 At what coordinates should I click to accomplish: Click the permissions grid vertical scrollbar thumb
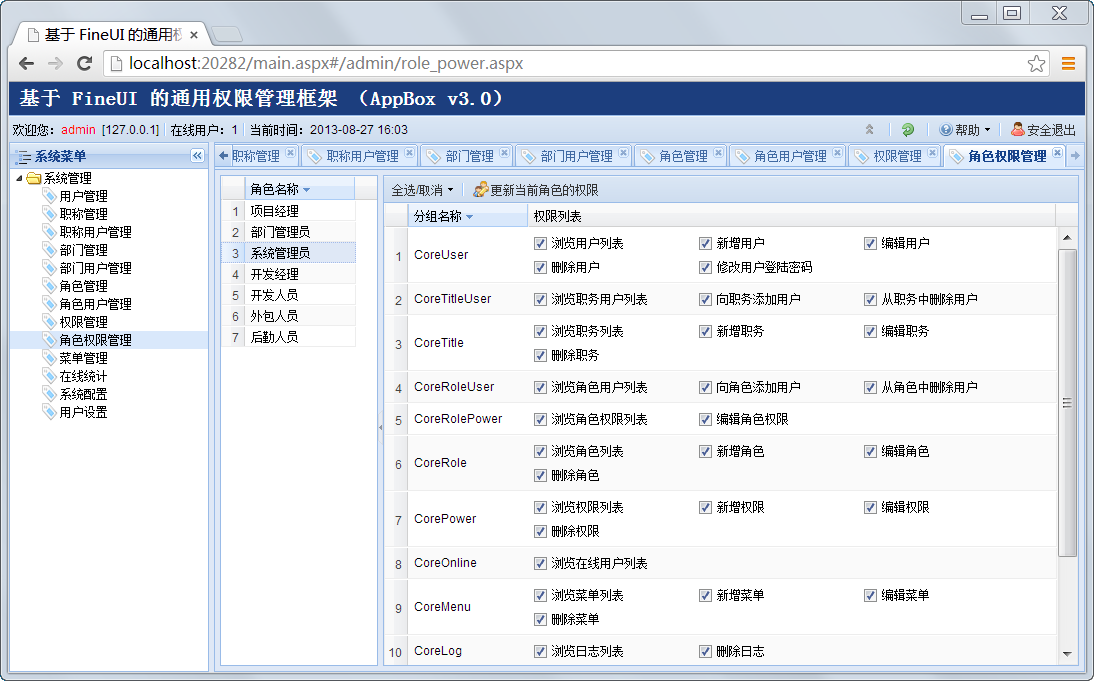tap(1067, 403)
